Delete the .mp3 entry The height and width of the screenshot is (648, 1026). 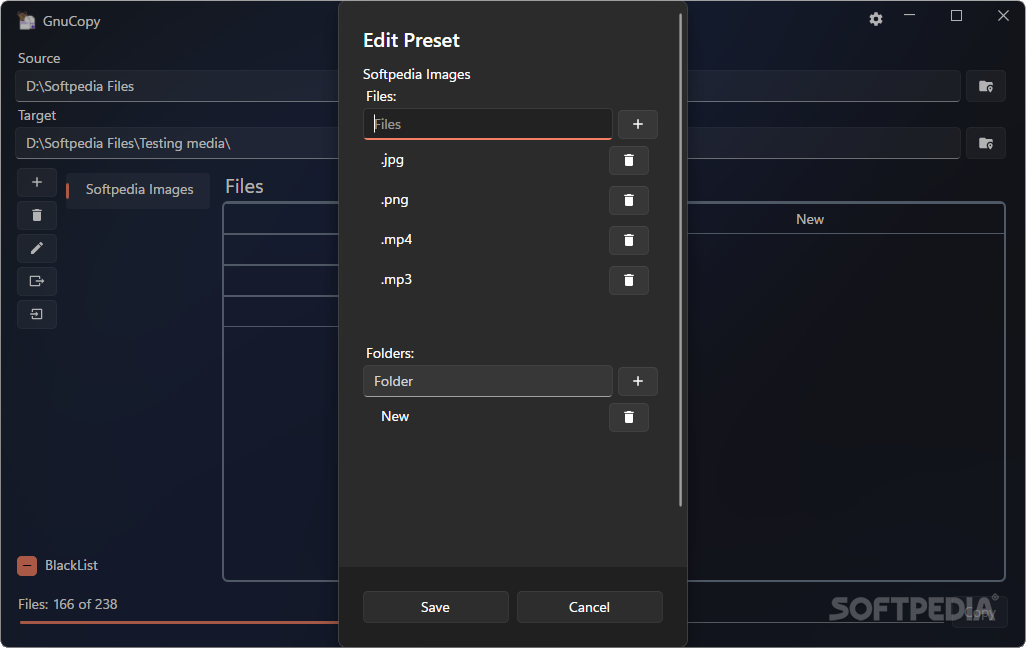coord(628,280)
